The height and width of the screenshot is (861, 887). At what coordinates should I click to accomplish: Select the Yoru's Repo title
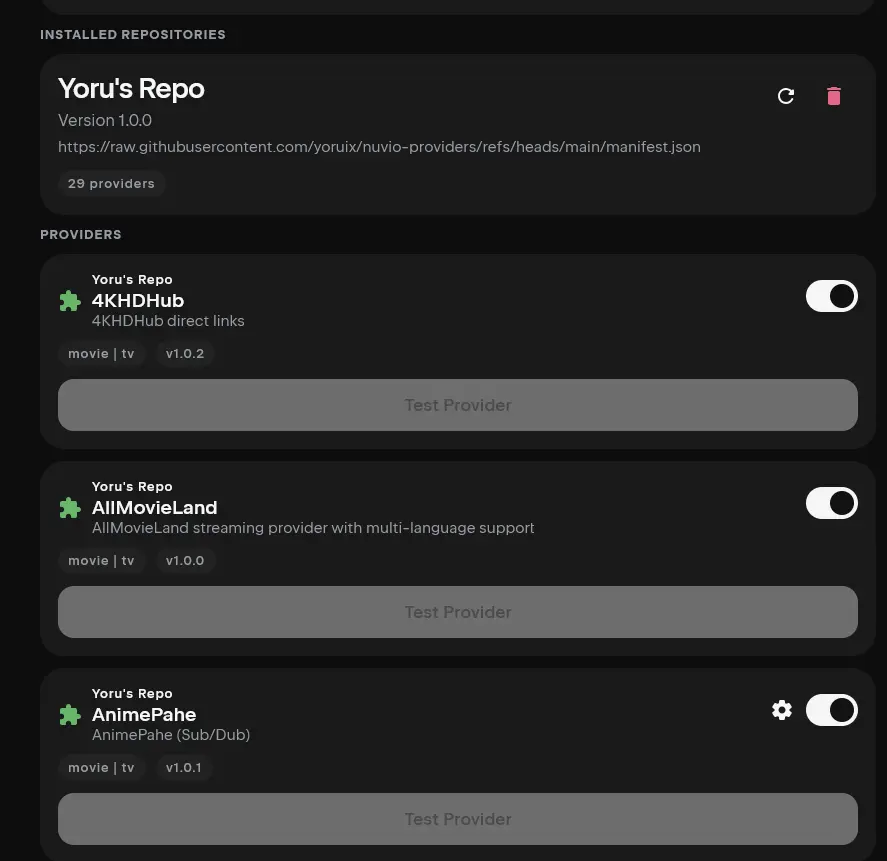(131, 89)
